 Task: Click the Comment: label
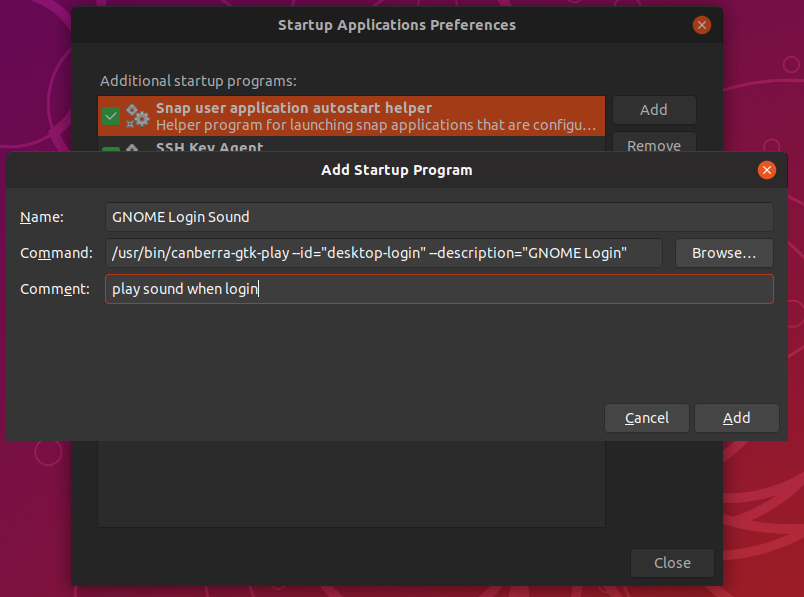55,289
